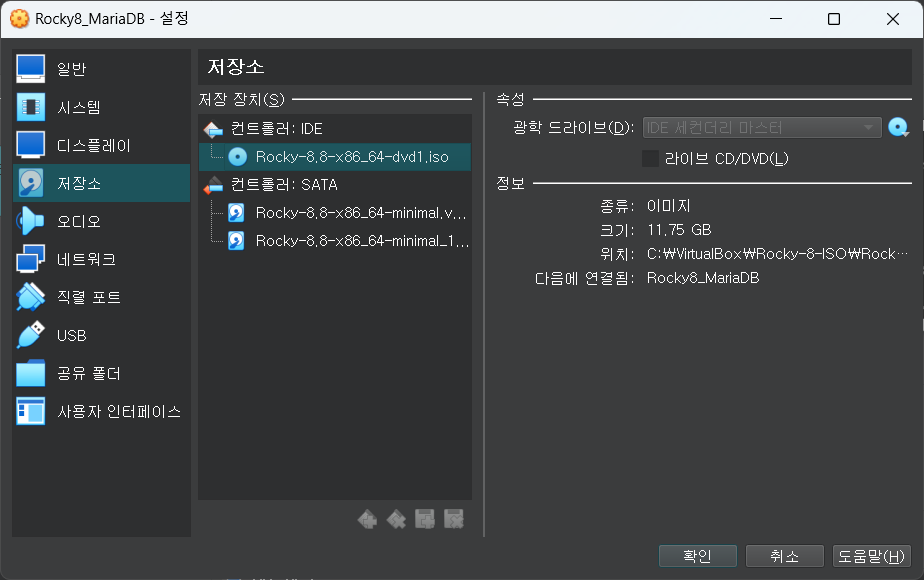Click the Rocky8_MariaDB attached-to value
The image size is (924, 580).
703,278
